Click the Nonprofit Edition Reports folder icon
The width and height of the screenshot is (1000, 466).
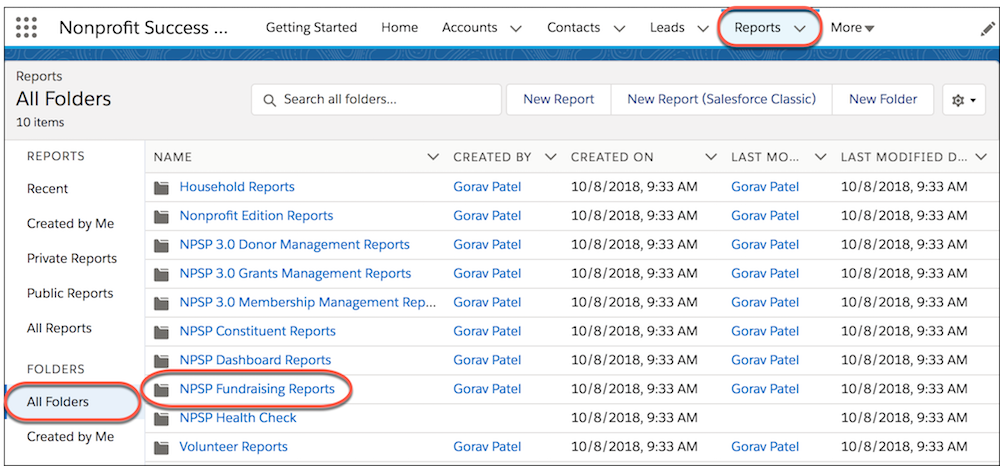pos(162,216)
